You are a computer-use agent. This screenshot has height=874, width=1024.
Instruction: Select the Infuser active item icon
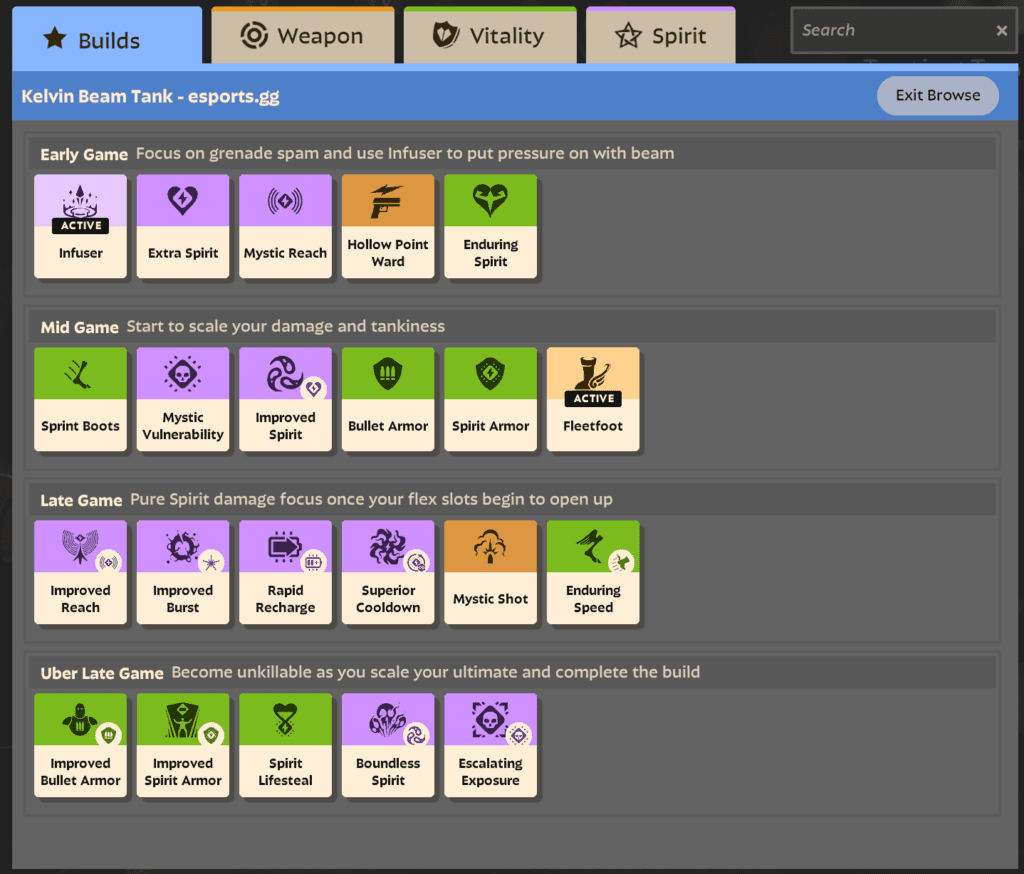click(x=80, y=225)
